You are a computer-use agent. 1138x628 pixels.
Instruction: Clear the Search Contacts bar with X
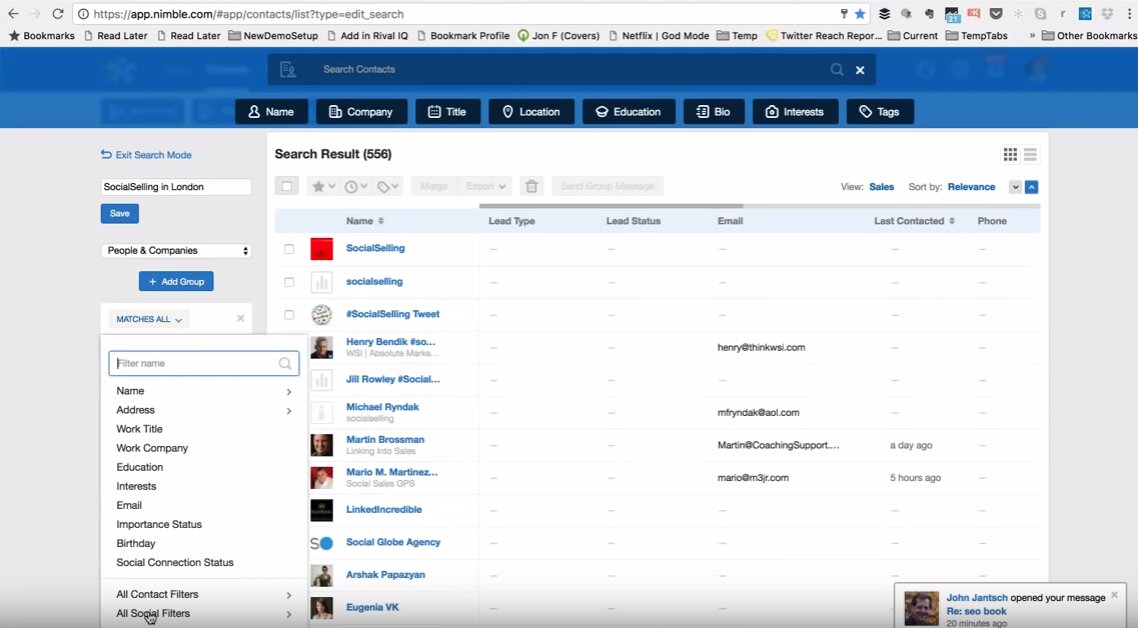pos(860,70)
